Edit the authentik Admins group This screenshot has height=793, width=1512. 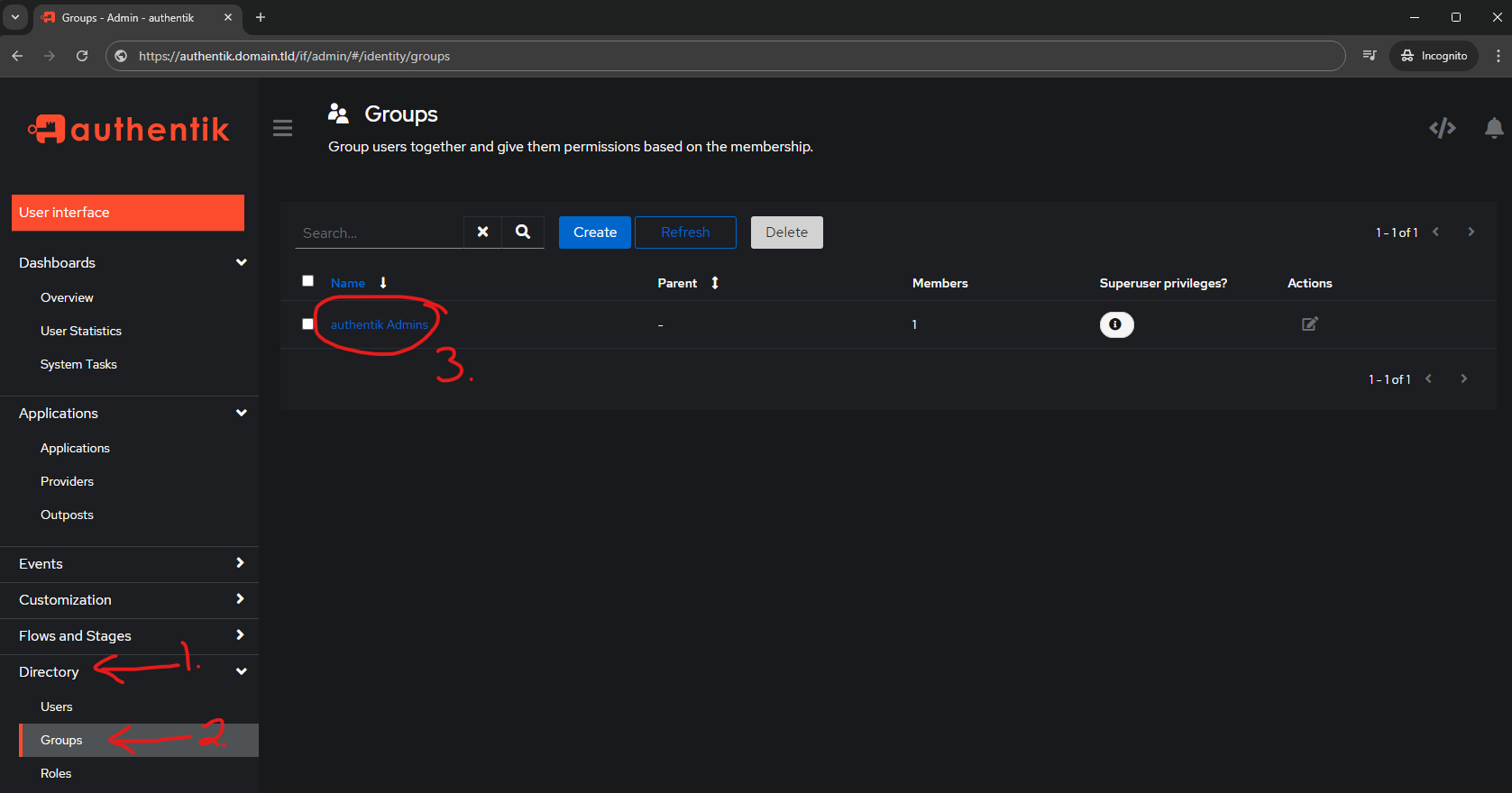point(1310,324)
